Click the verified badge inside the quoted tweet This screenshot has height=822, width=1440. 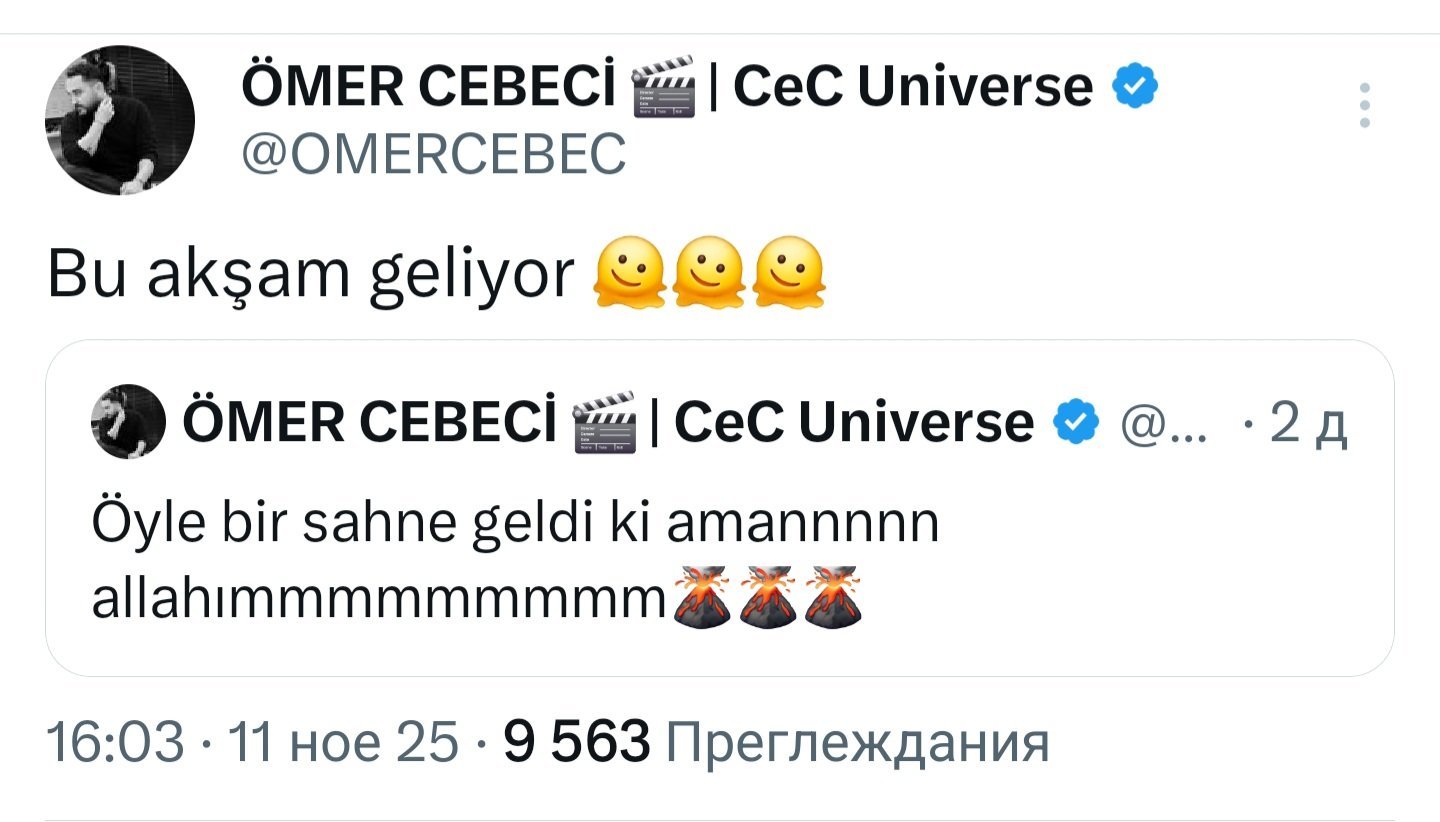(1075, 423)
